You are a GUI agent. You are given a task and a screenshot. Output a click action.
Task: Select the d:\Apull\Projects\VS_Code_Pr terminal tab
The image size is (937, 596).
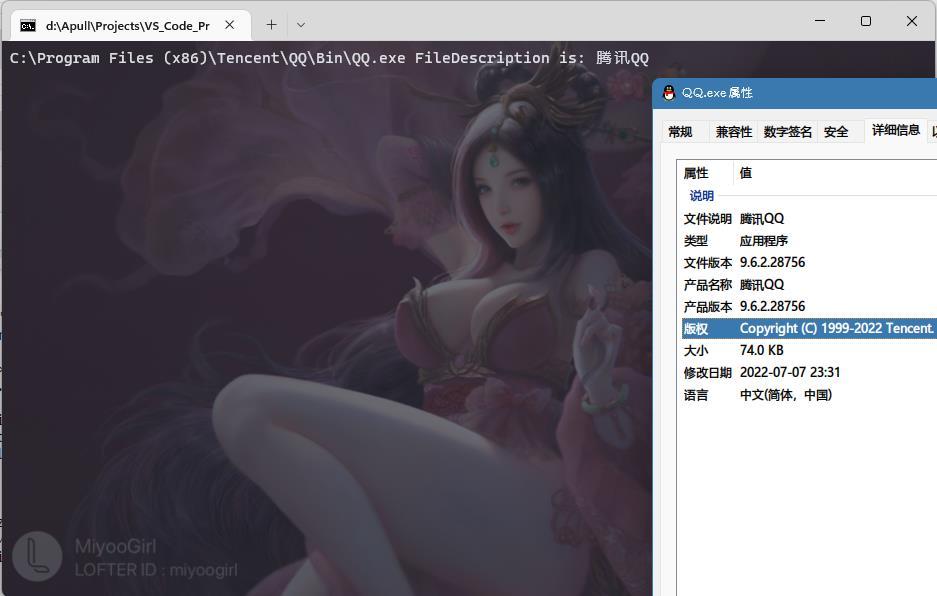tap(130, 25)
